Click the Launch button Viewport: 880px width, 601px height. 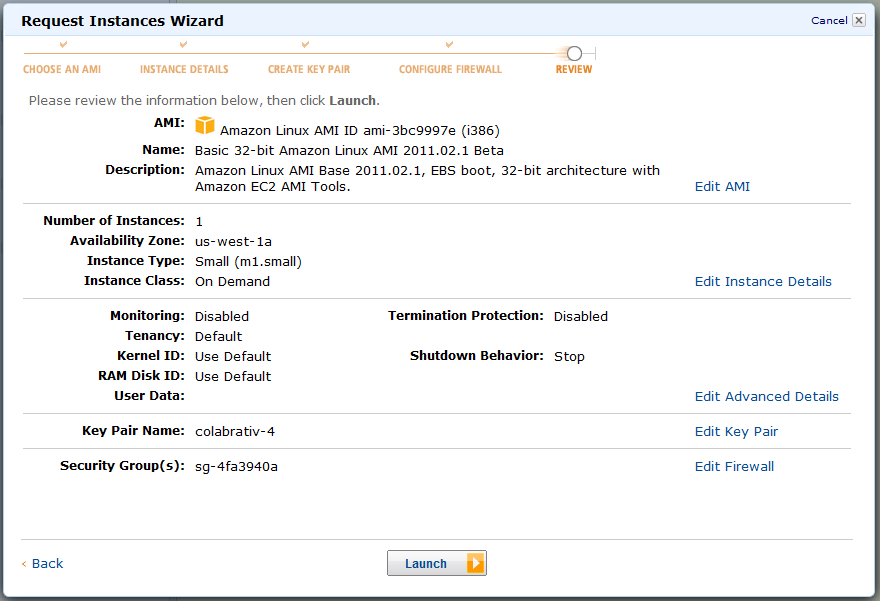click(437, 563)
